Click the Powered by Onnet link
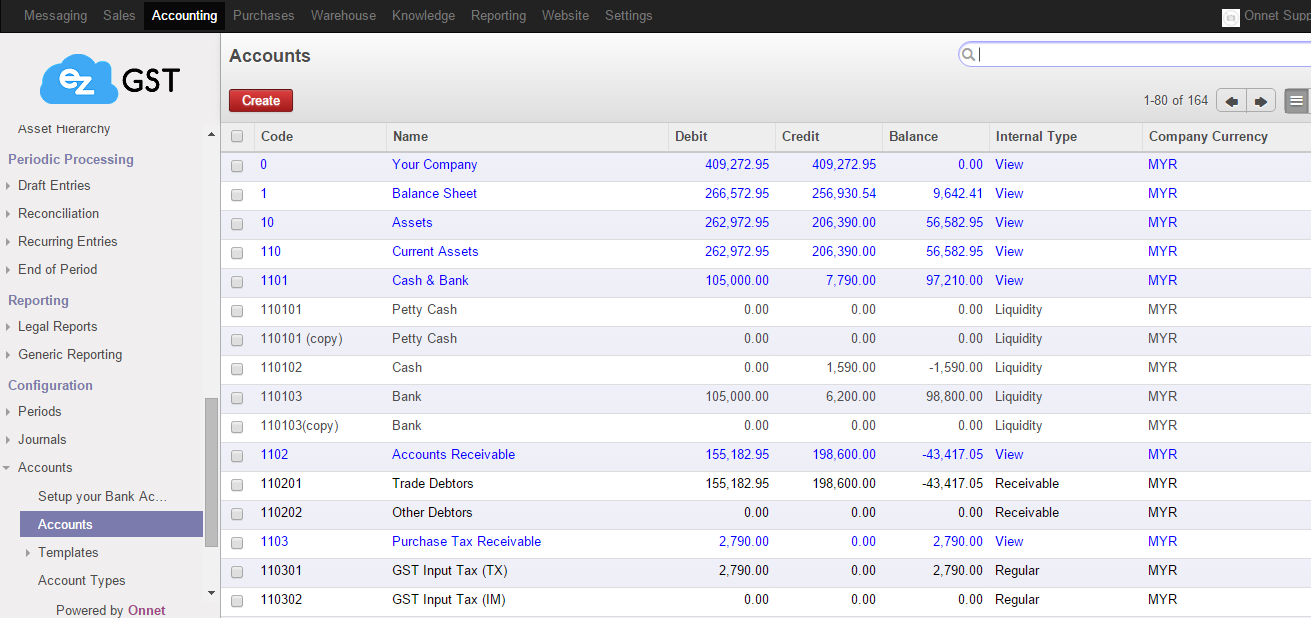 pyautogui.click(x=108, y=610)
